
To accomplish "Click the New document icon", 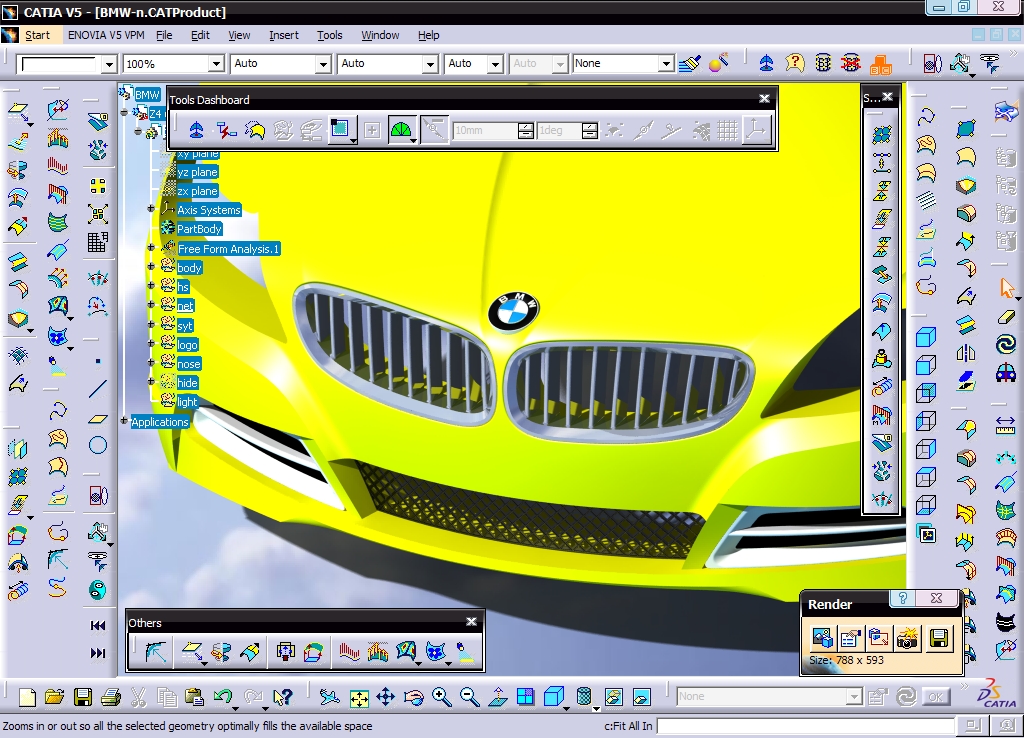I will [x=27, y=697].
